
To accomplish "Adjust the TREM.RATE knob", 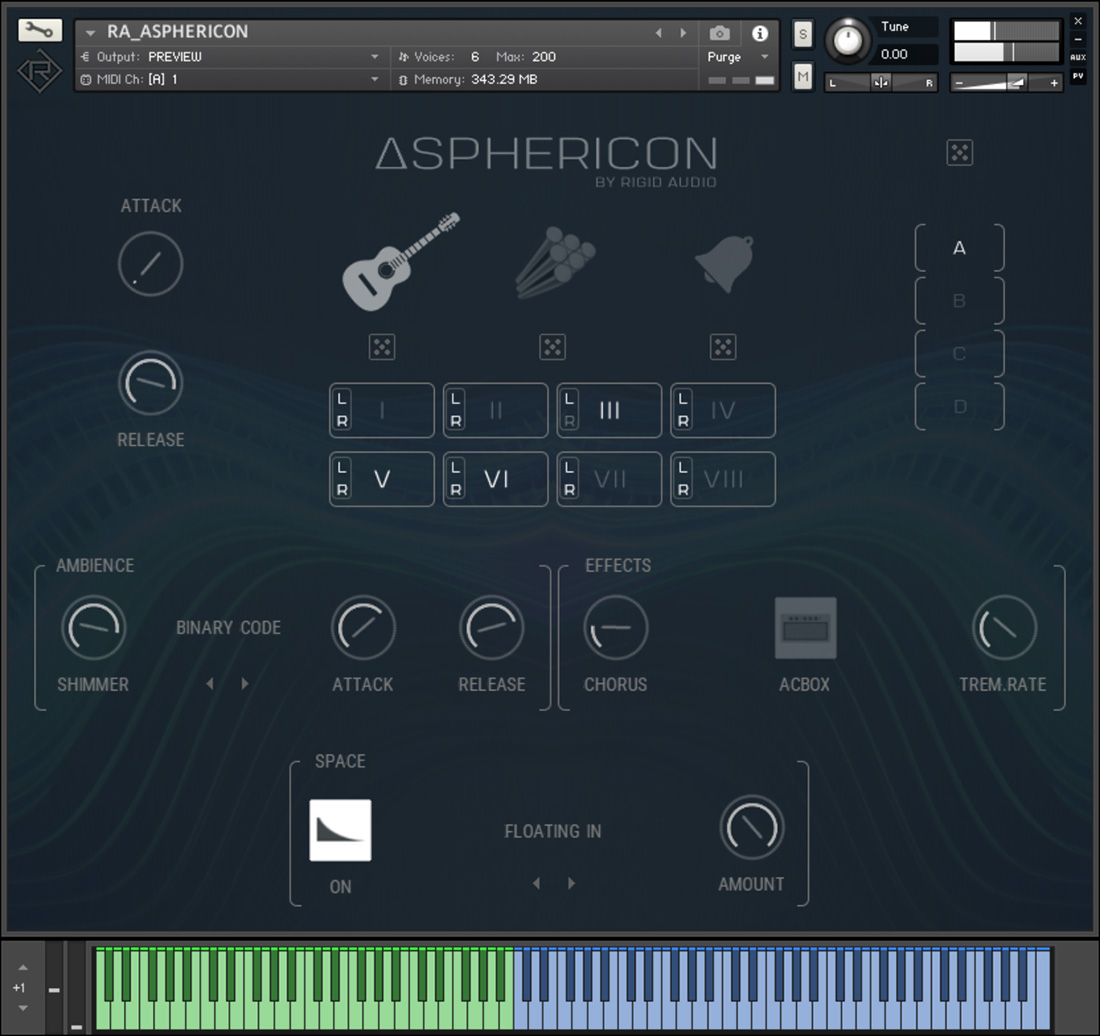I will [x=1005, y=628].
